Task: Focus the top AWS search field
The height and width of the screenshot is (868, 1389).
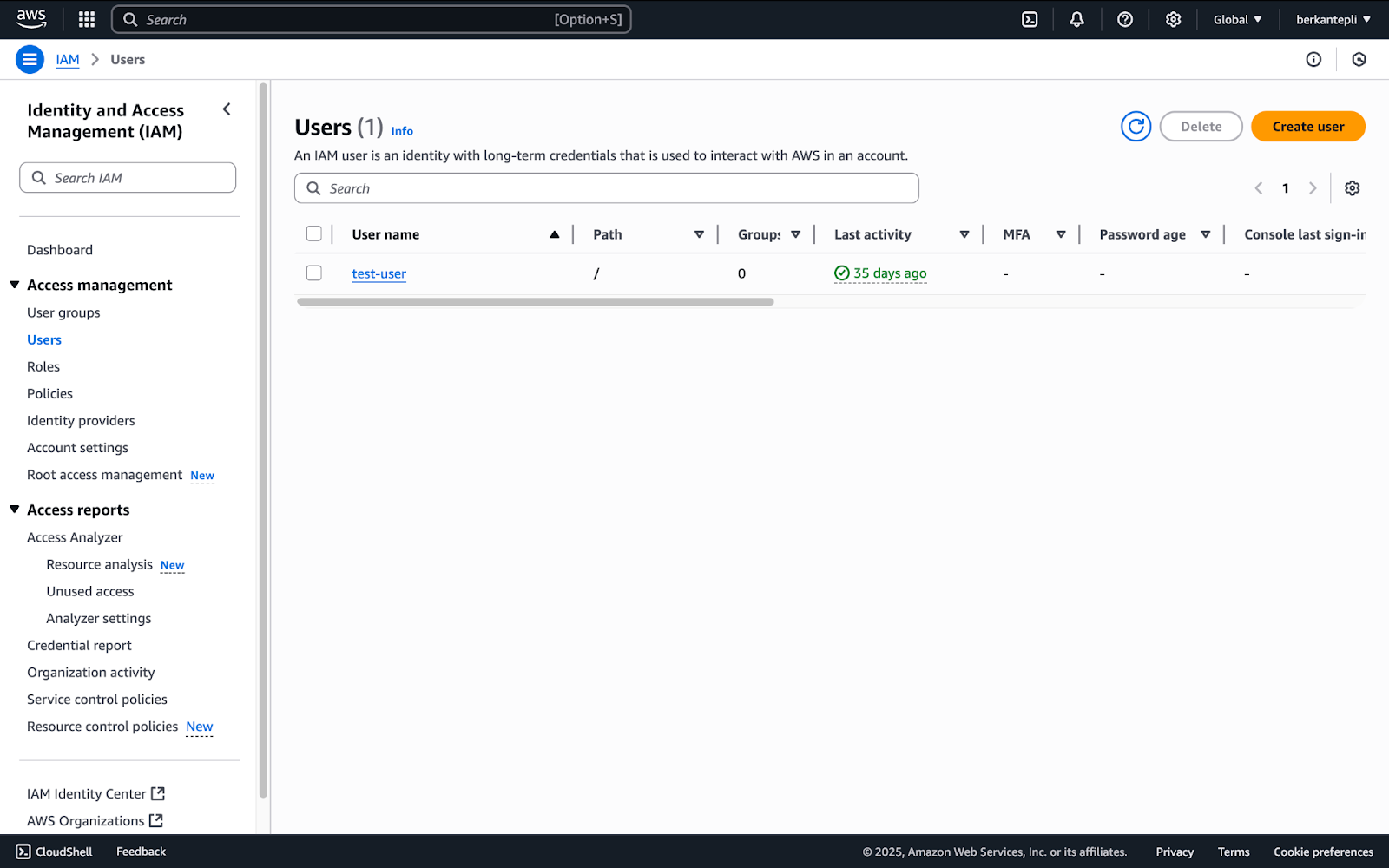Action: (372, 19)
